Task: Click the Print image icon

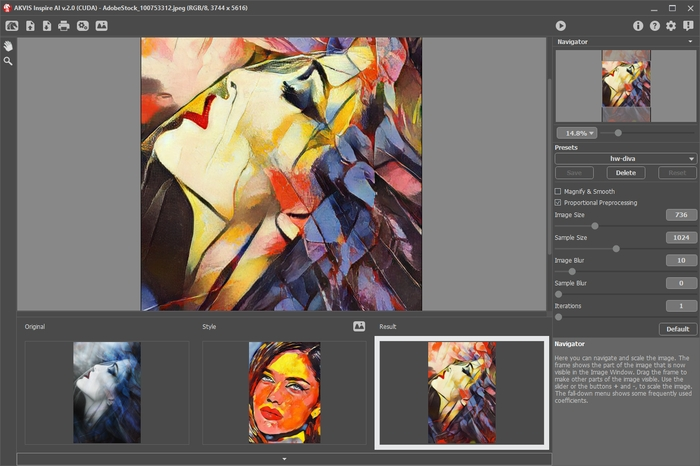Action: [64, 25]
